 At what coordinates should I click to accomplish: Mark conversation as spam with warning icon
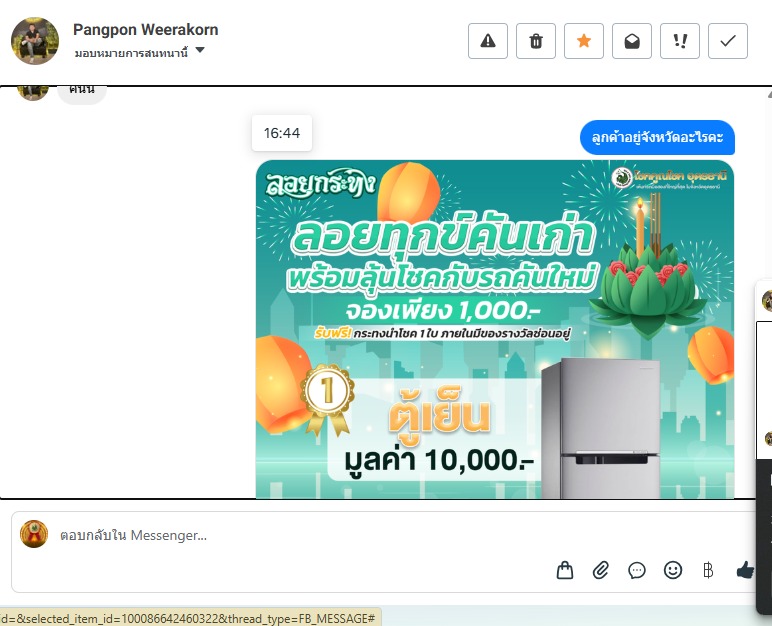pyautogui.click(x=487, y=41)
